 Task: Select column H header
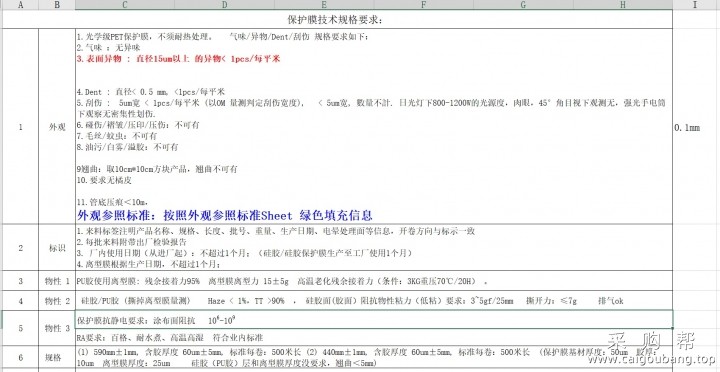[x=623, y=5]
